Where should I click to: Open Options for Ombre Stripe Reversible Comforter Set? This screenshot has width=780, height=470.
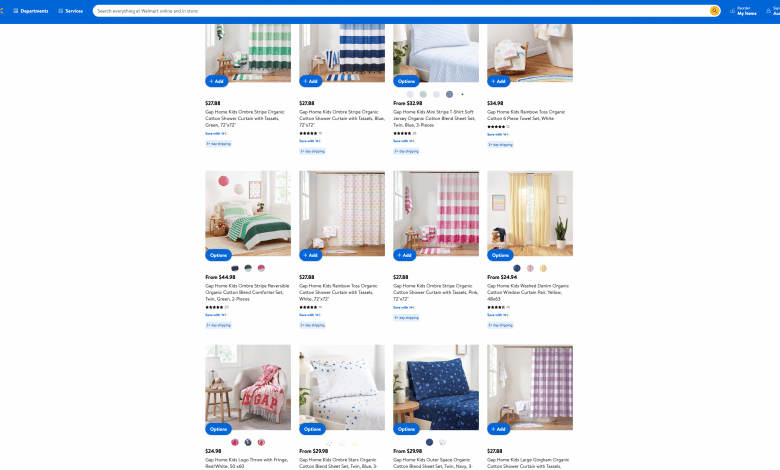coord(218,255)
